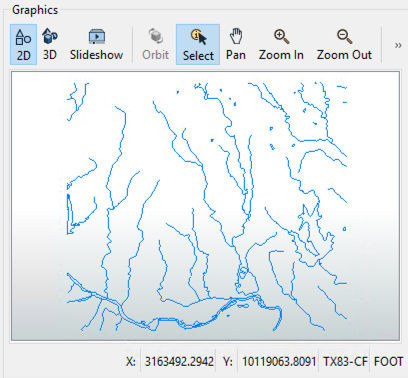Click the Graphics panel title

35,10
